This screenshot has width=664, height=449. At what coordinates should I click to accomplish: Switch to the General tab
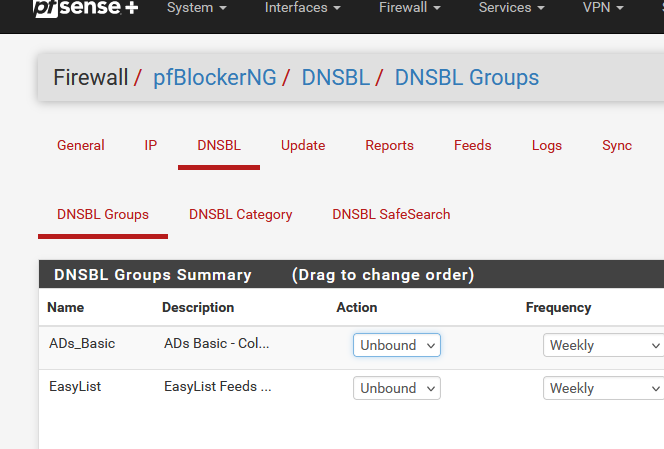pyautogui.click(x=81, y=145)
